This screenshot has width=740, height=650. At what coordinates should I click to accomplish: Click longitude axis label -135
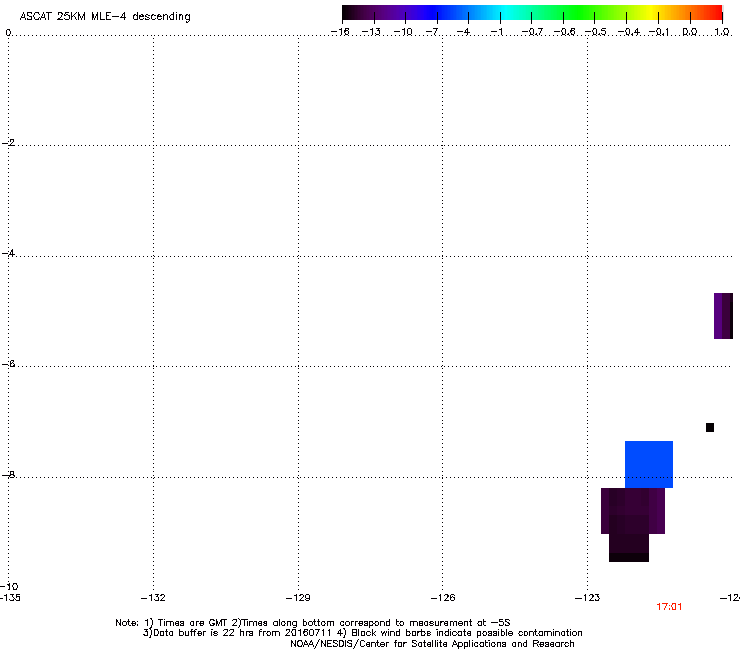[10, 598]
